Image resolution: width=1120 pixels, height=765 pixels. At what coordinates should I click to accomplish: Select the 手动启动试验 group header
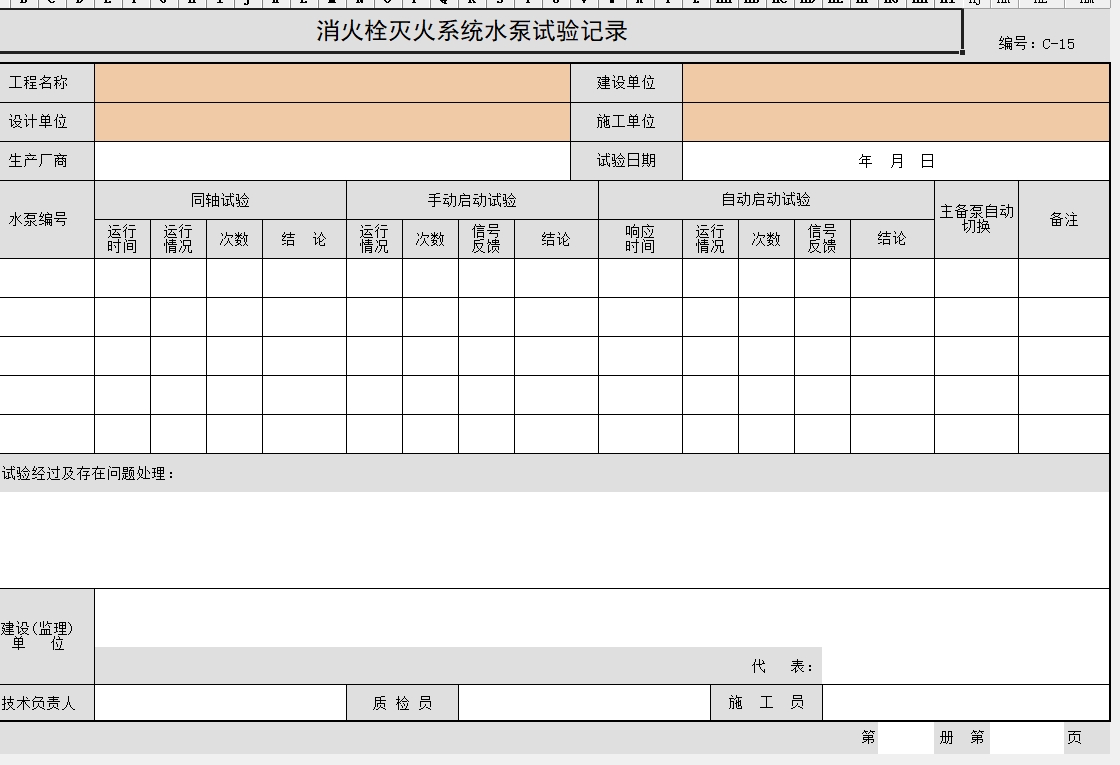pos(472,200)
